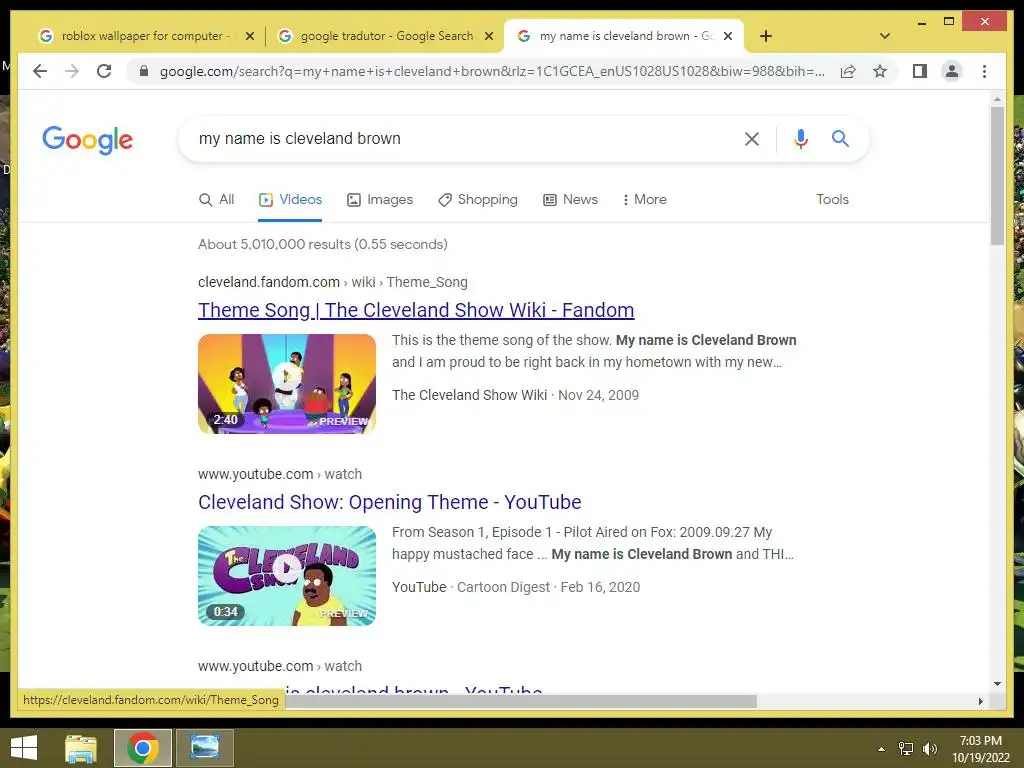
Task: Click the scroll right arrow
Action: pyautogui.click(x=980, y=701)
